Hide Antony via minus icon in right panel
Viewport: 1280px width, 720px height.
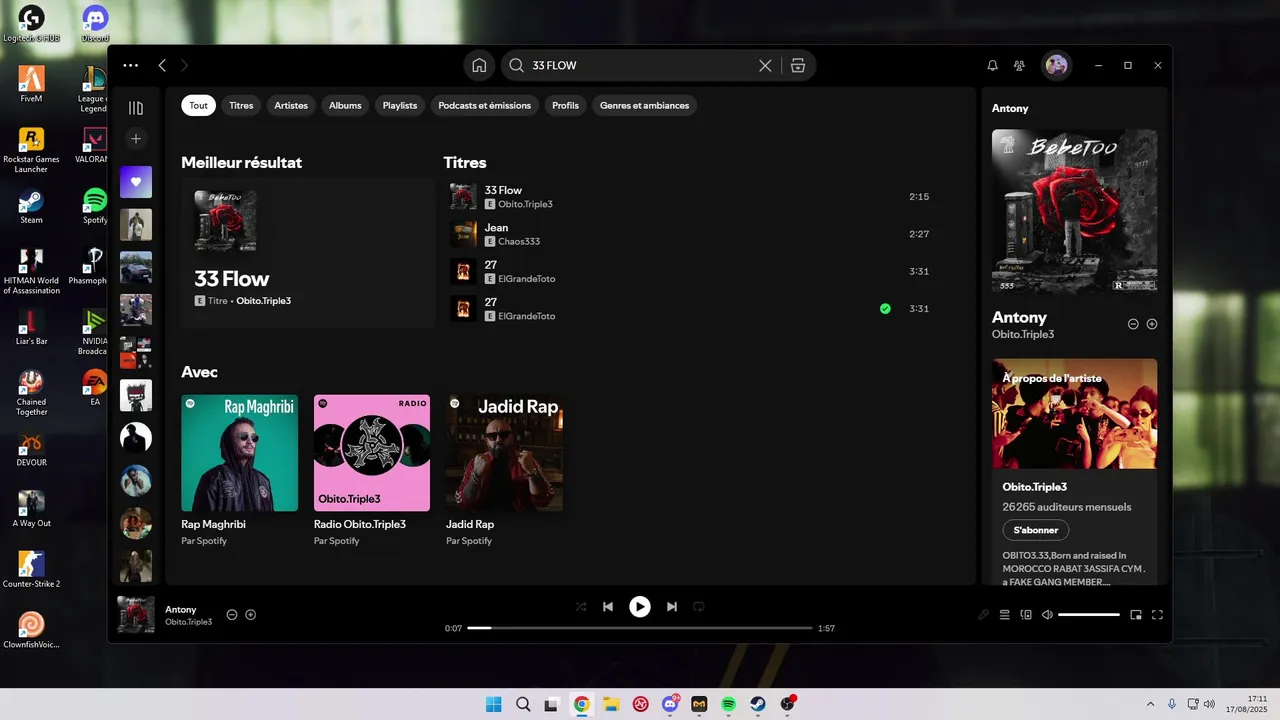pyautogui.click(x=1133, y=324)
